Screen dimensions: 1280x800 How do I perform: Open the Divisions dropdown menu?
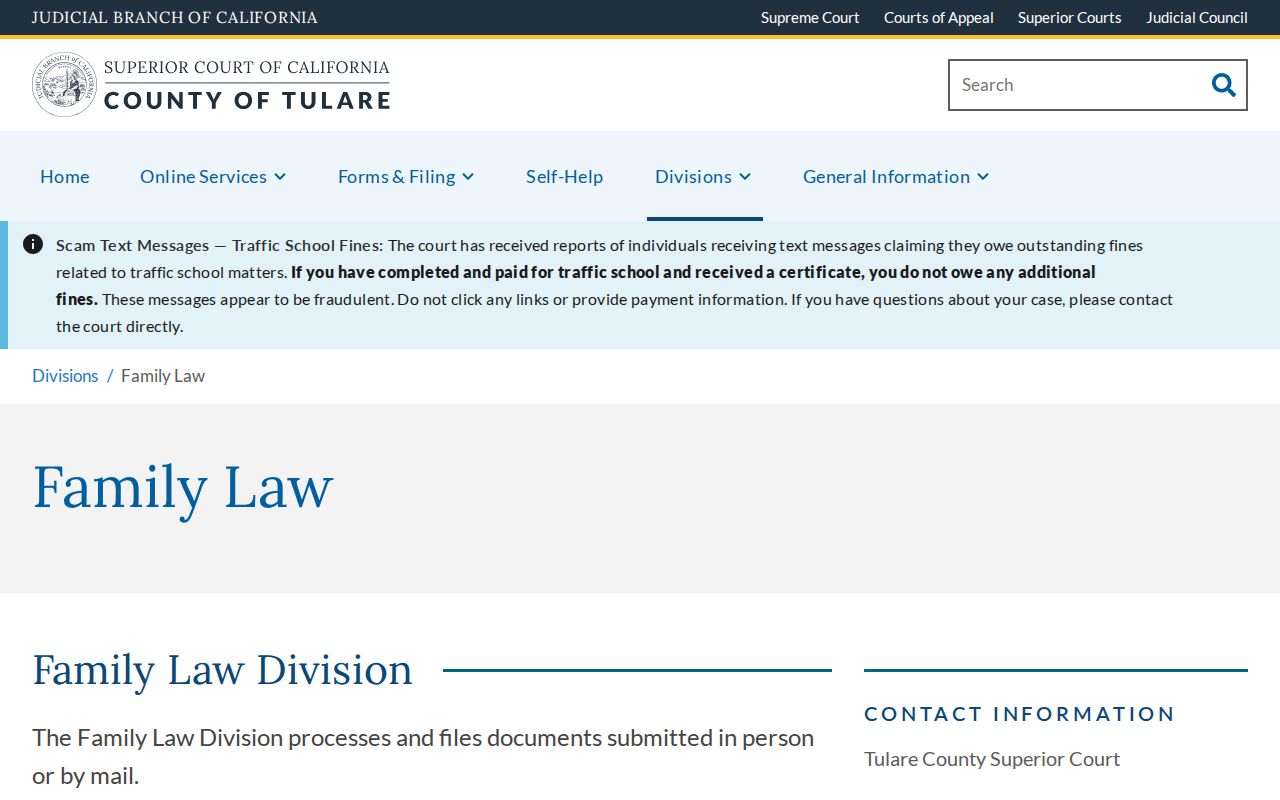[703, 176]
